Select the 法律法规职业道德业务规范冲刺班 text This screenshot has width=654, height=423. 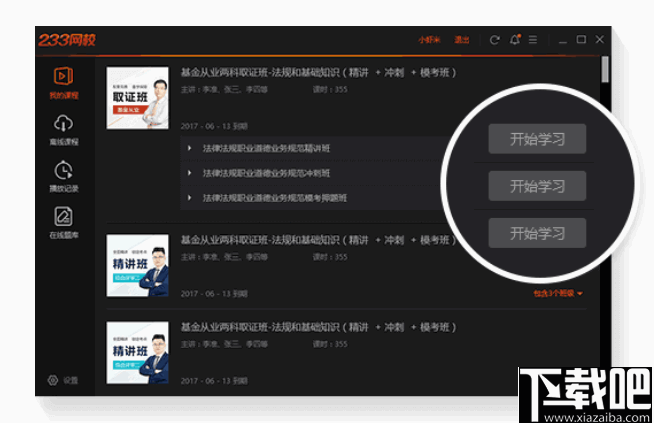point(266,173)
